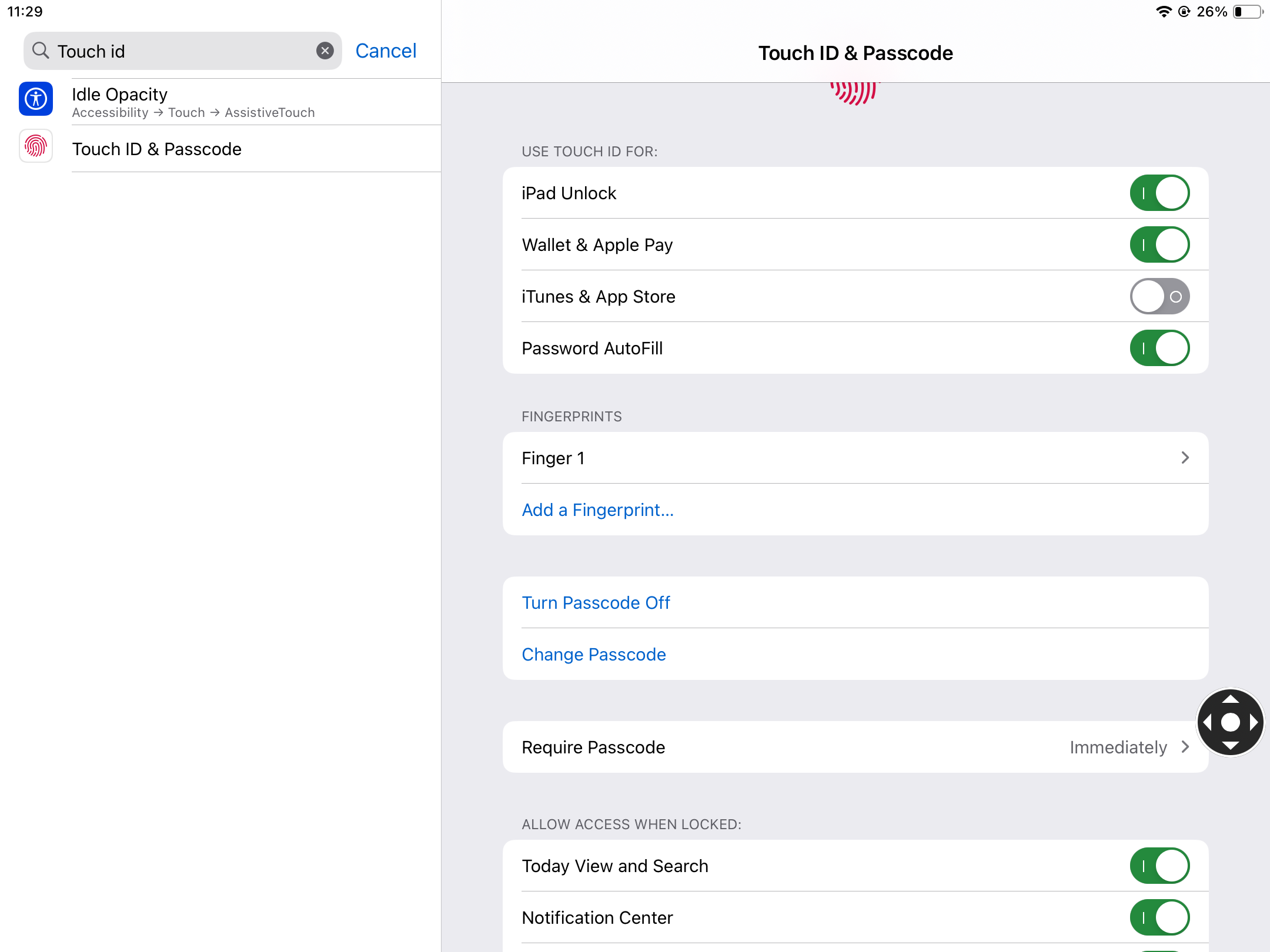Tap Cancel to exit search
Image resolution: width=1270 pixels, height=952 pixels.
click(386, 51)
